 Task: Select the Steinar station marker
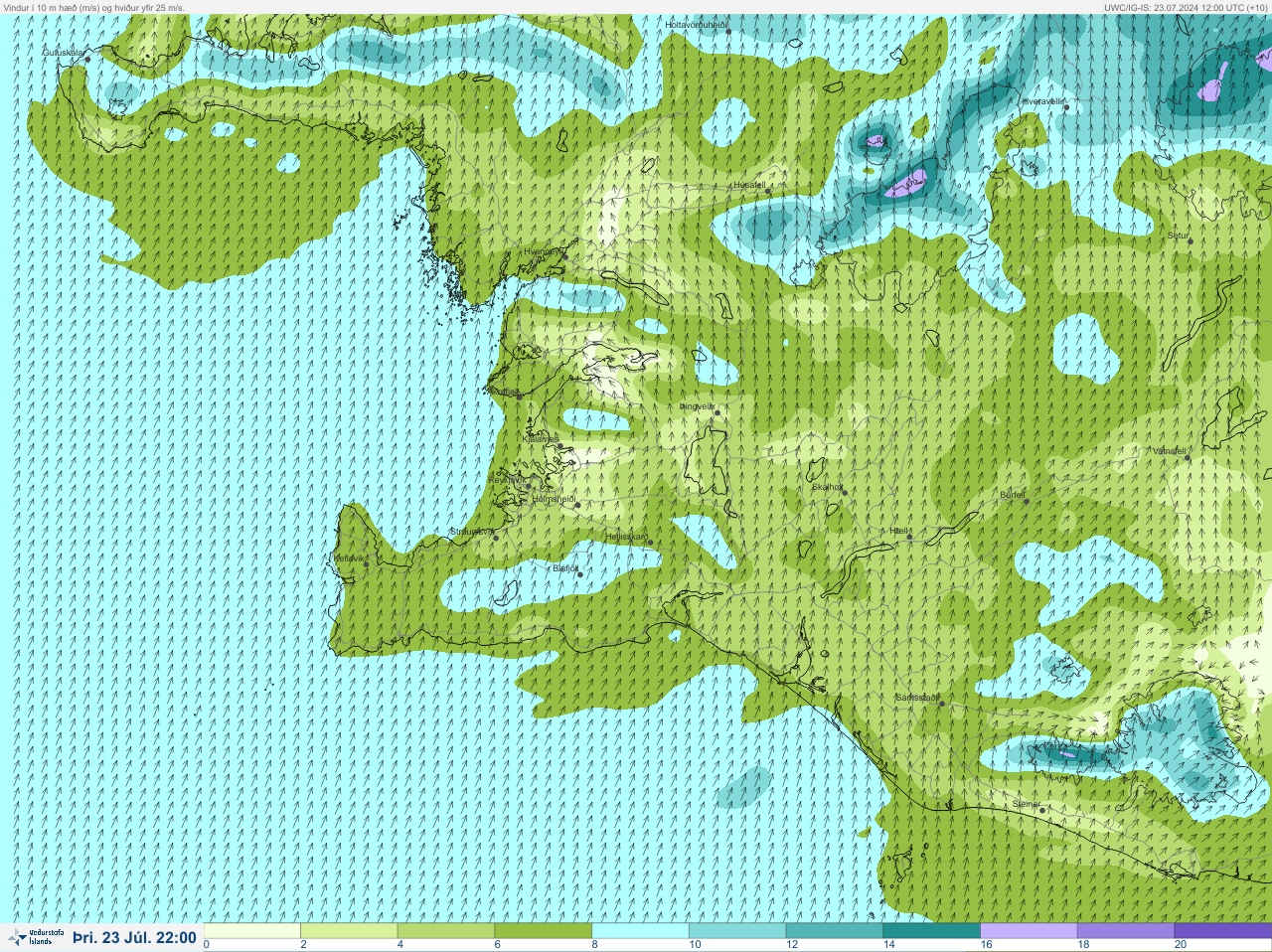pyautogui.click(x=1042, y=811)
